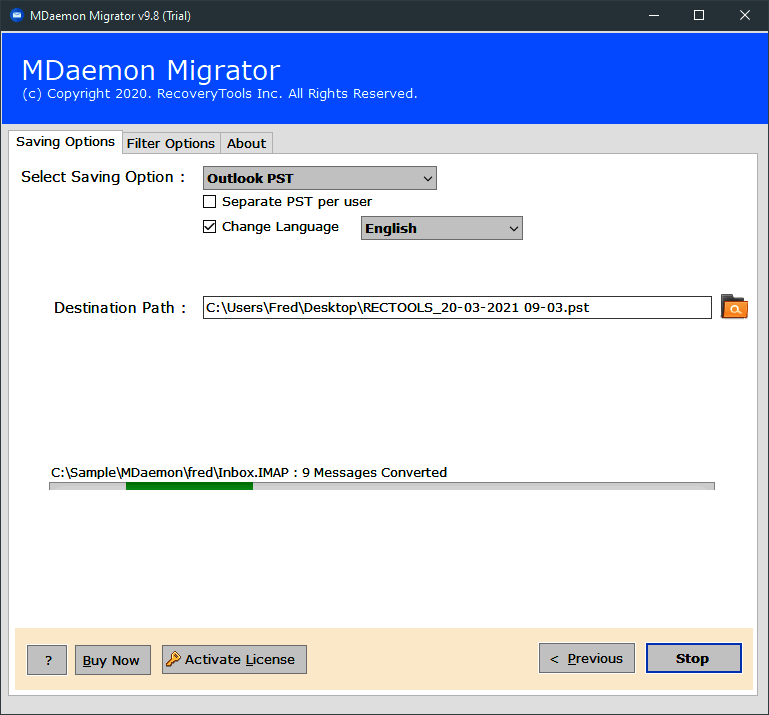Enable the Separate PST per user checkbox
The image size is (769, 715).
click(x=210, y=201)
